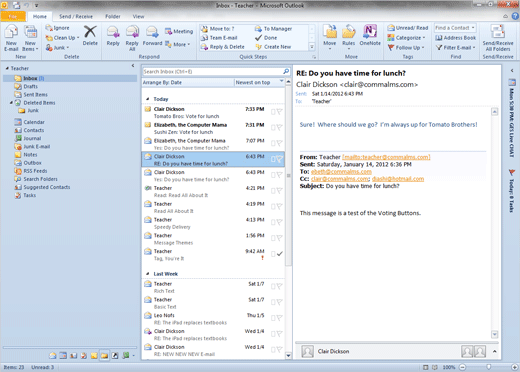Click the Reply All icon
Image resolution: width=520 pixels, height=372 pixels.
tap(132, 32)
